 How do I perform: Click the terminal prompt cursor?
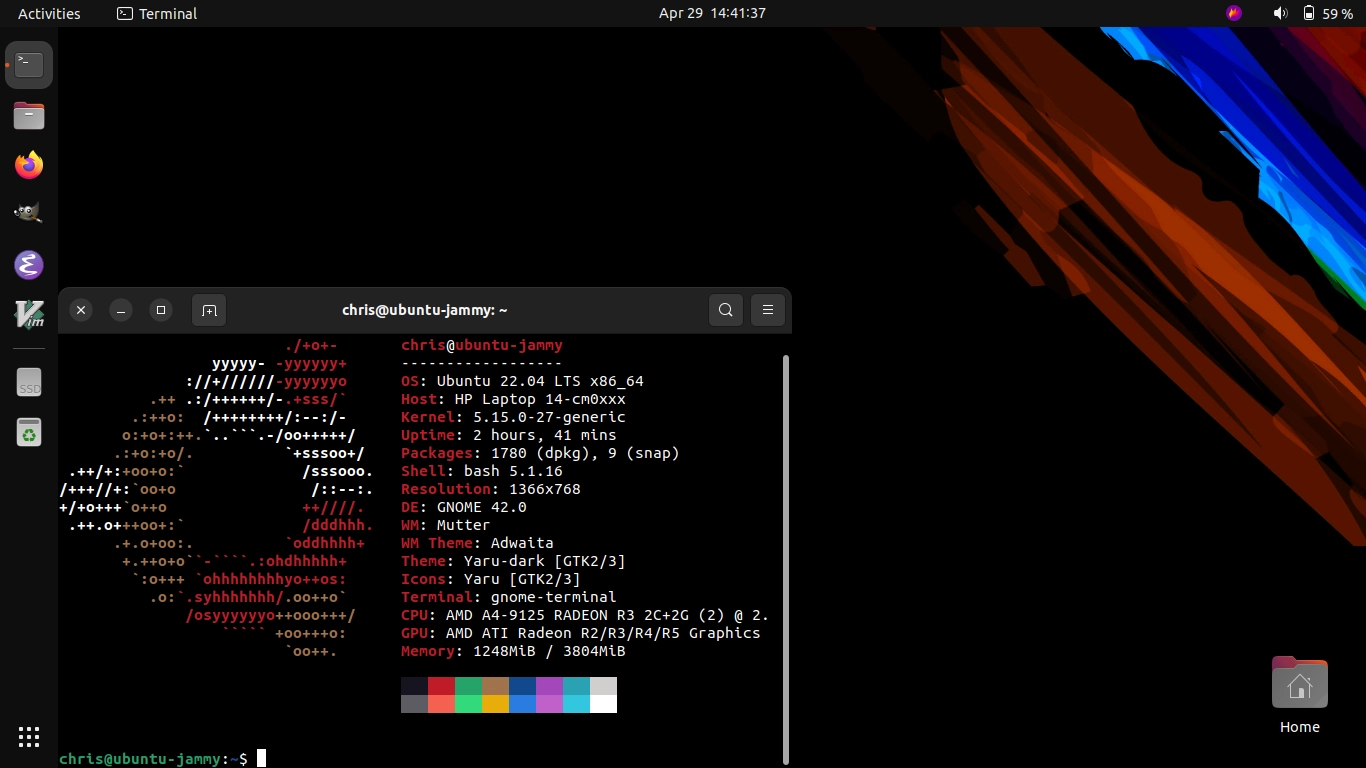(262, 759)
